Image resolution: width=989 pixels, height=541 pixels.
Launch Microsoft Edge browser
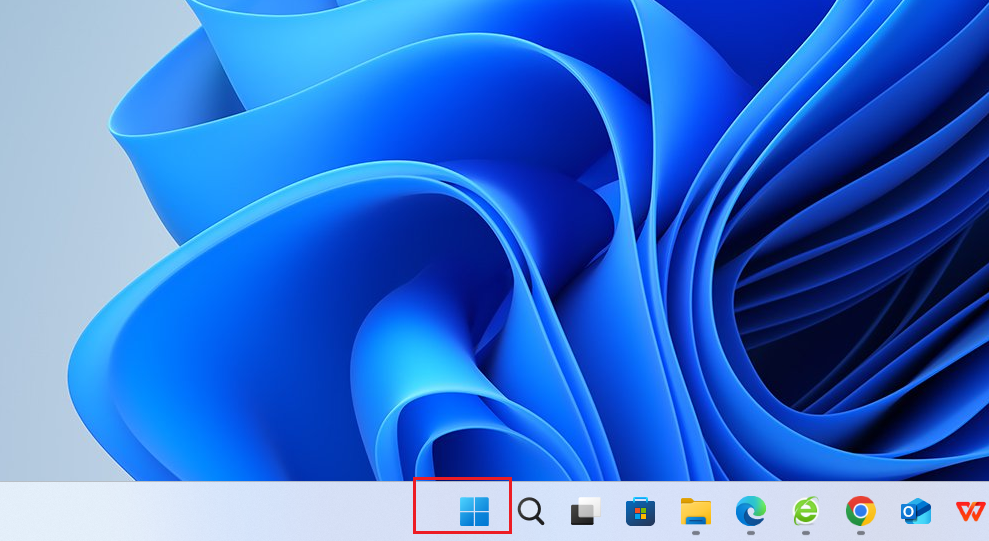750,511
